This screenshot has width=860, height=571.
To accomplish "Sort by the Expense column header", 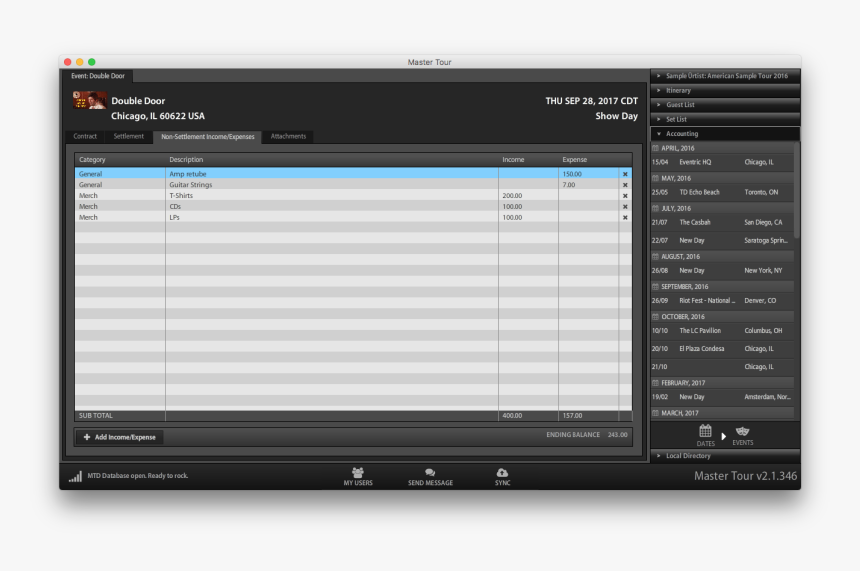I will click(589, 160).
